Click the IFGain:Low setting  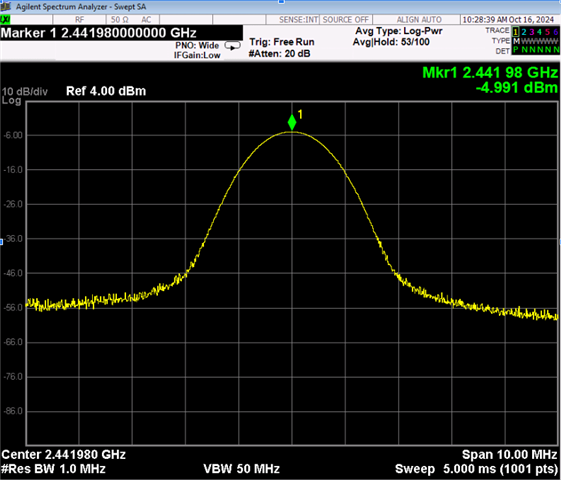tap(197, 55)
